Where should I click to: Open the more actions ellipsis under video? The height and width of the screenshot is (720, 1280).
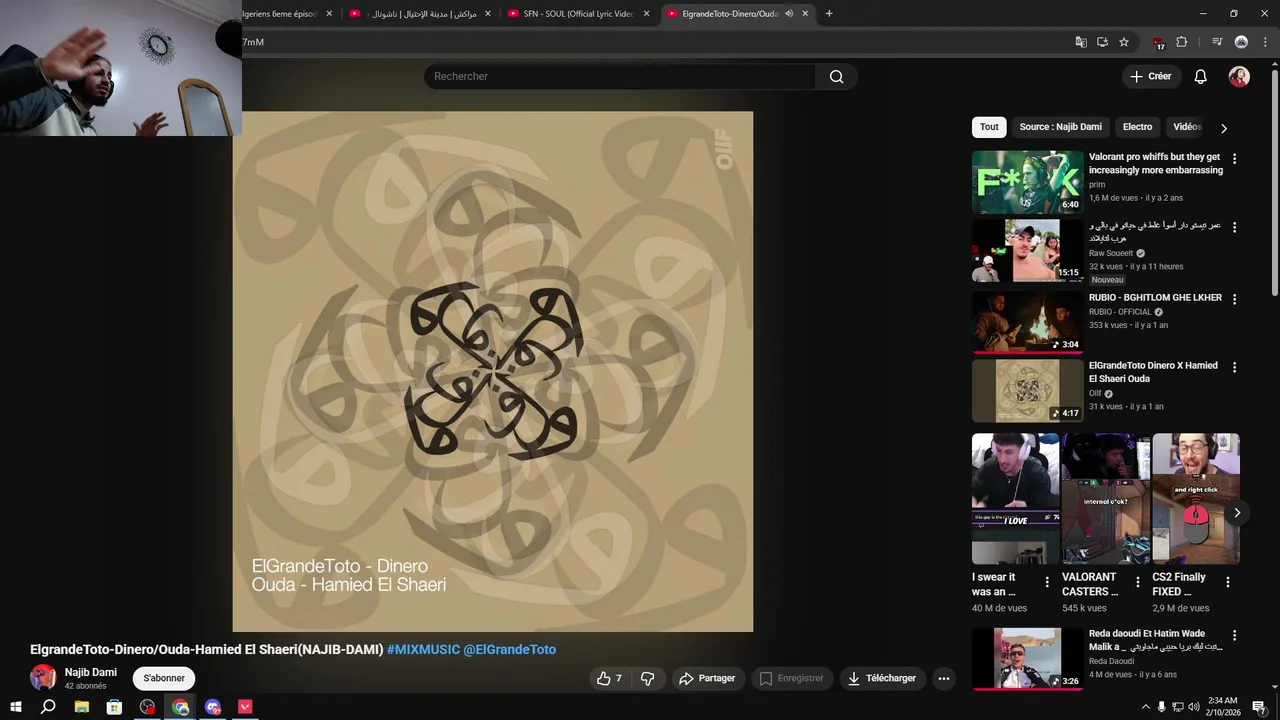[943, 678]
